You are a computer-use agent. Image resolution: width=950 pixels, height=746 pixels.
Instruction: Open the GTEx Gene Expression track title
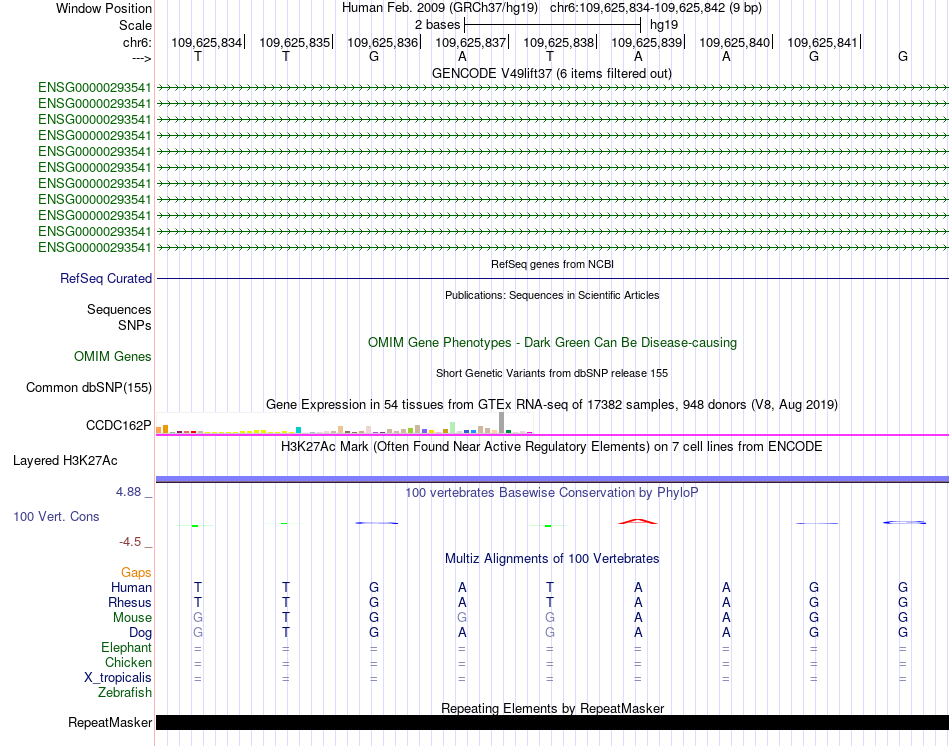(552, 404)
